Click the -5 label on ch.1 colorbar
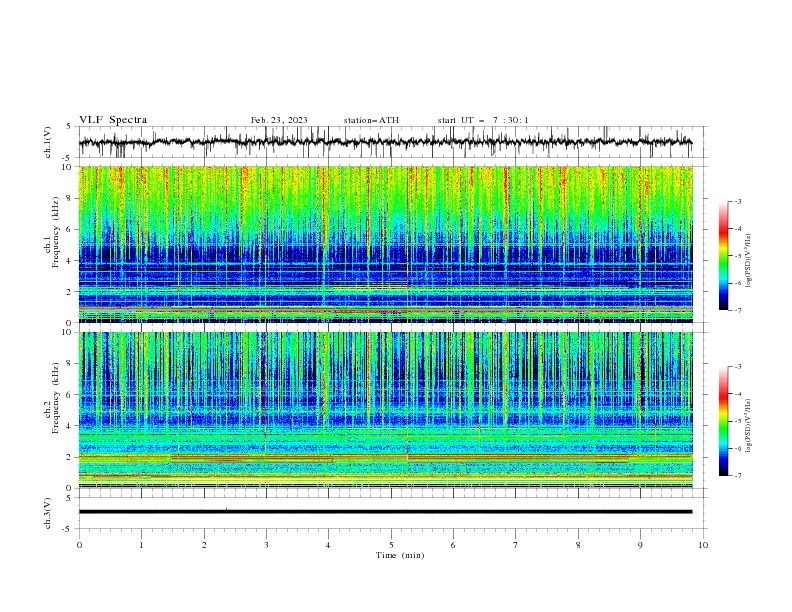Viewport: 792px width, 612px height. click(x=738, y=256)
